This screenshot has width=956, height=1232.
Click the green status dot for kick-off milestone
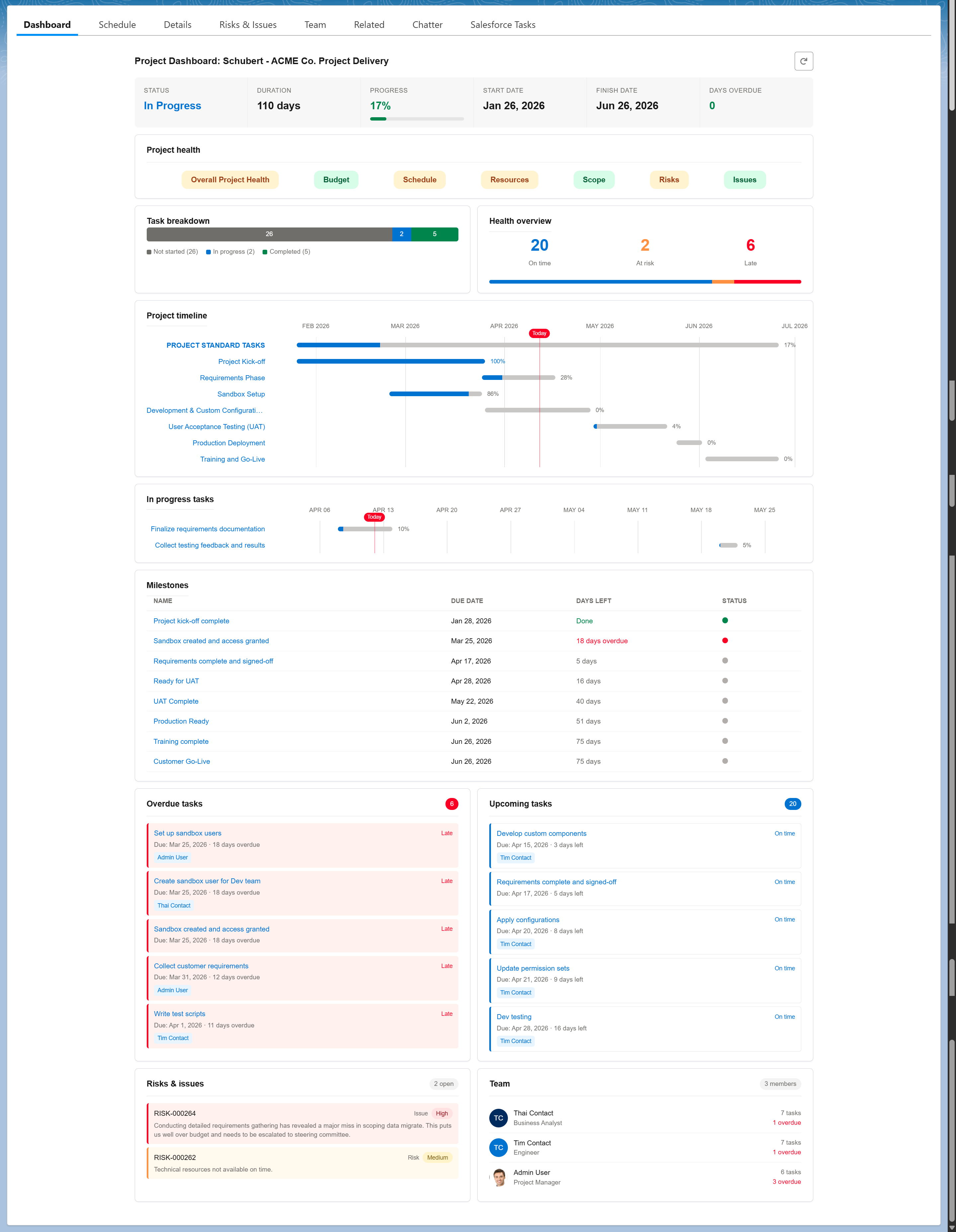point(725,621)
